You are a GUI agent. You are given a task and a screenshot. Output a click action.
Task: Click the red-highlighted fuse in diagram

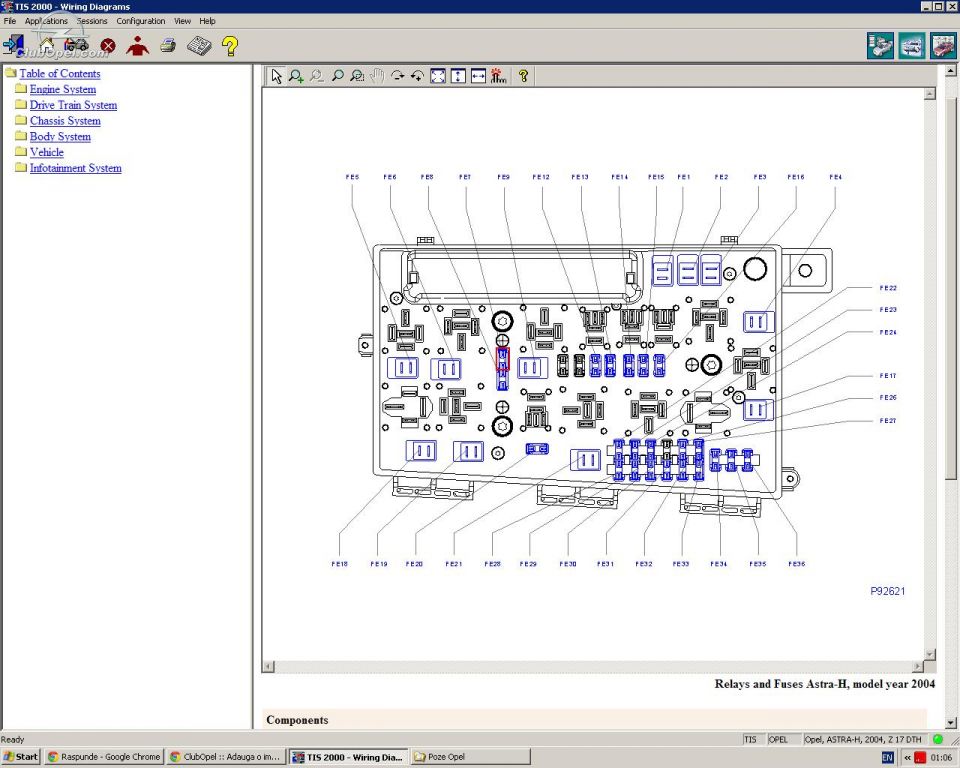[x=502, y=359]
